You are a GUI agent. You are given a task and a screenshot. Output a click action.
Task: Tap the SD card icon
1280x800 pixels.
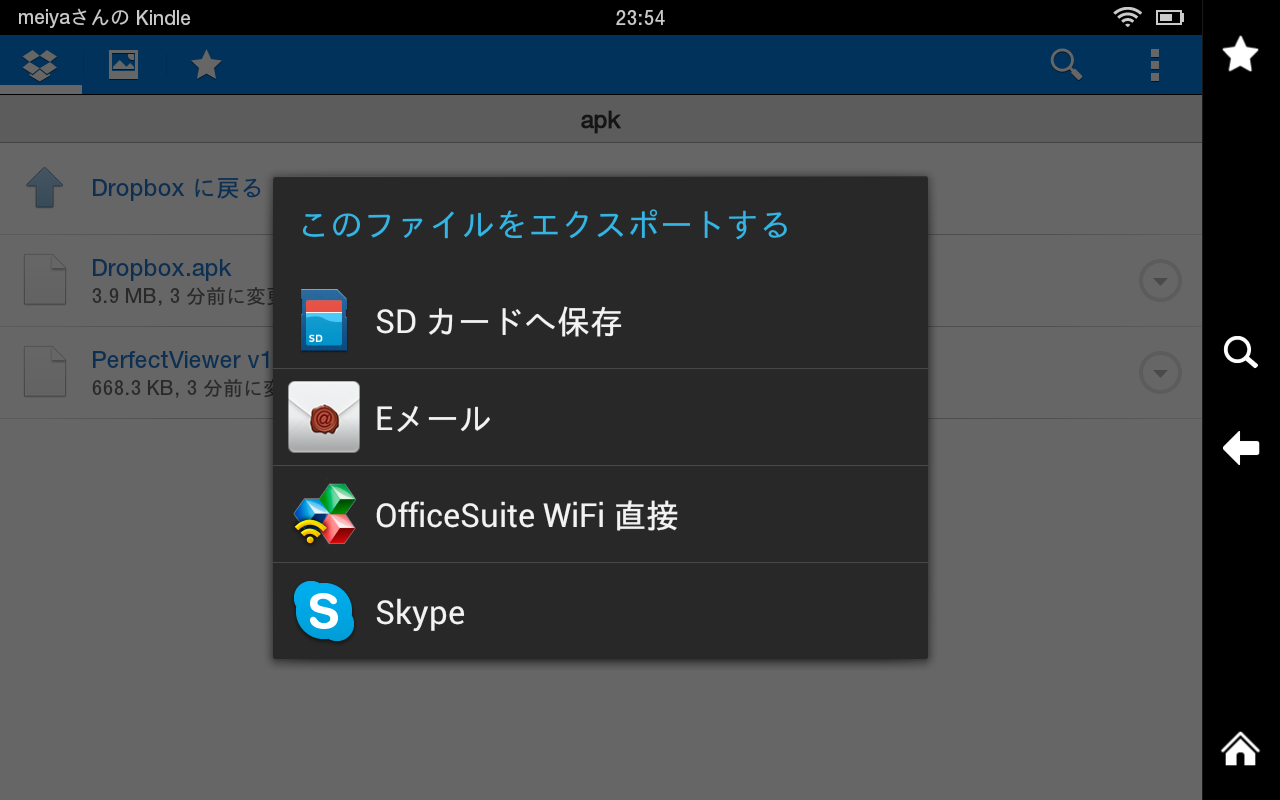[x=324, y=320]
